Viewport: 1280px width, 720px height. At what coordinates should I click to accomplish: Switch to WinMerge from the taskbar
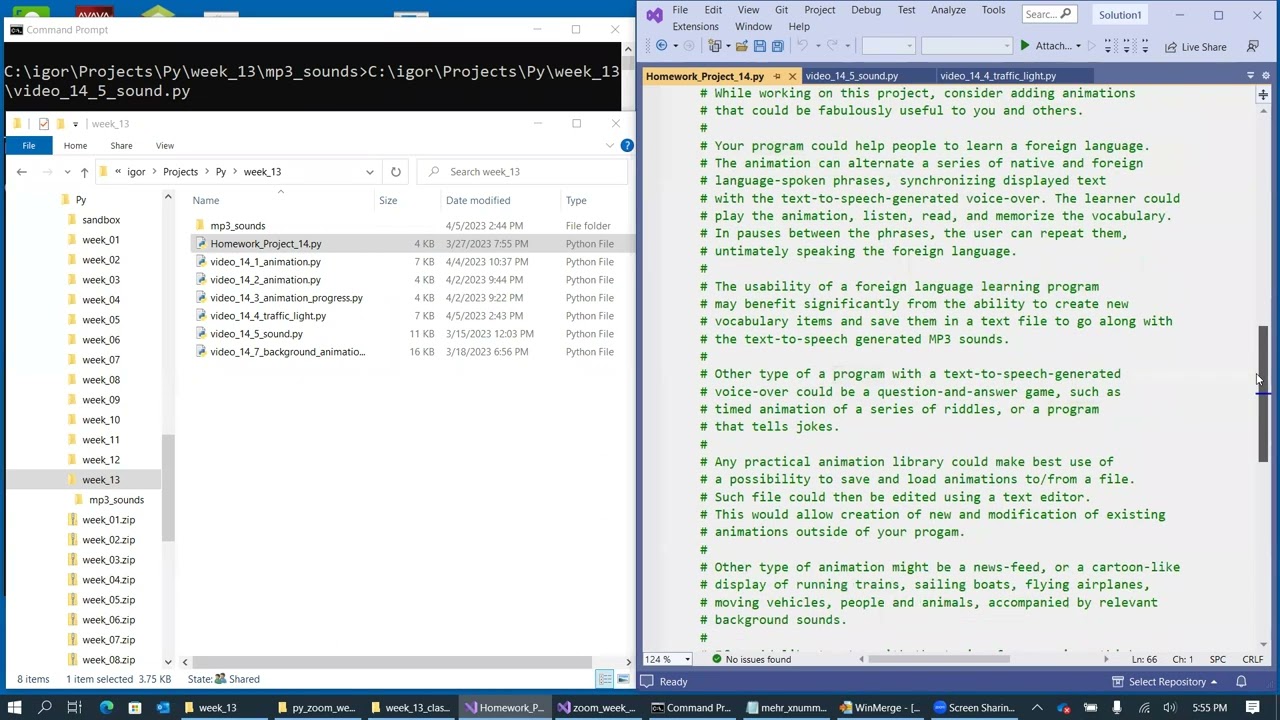point(881,708)
